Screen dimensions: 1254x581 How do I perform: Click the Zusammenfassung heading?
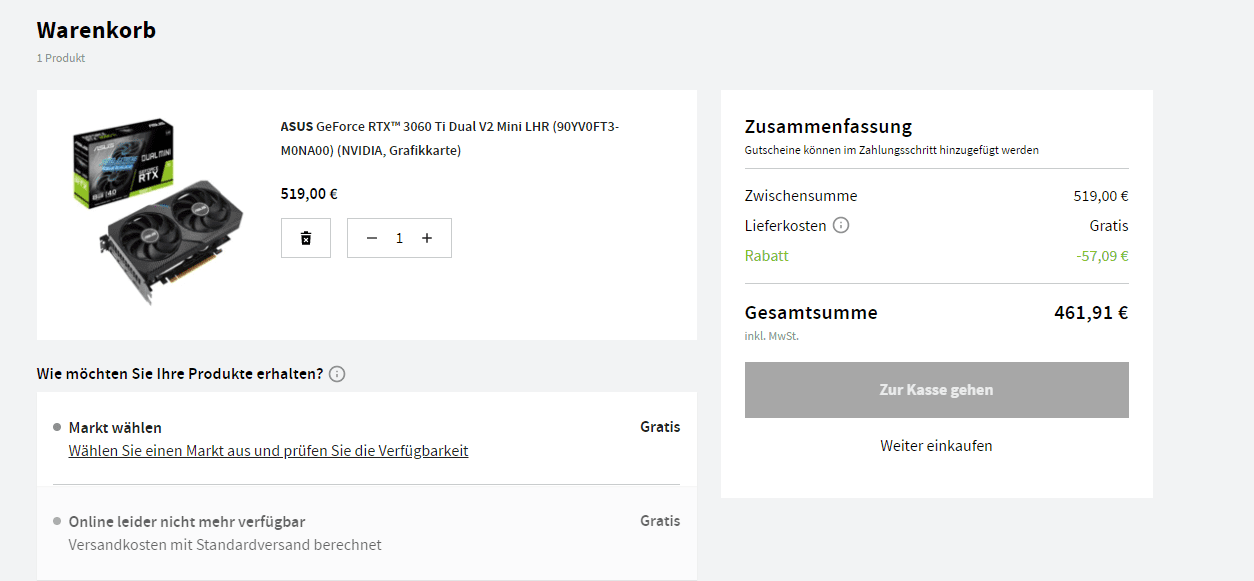pos(828,127)
